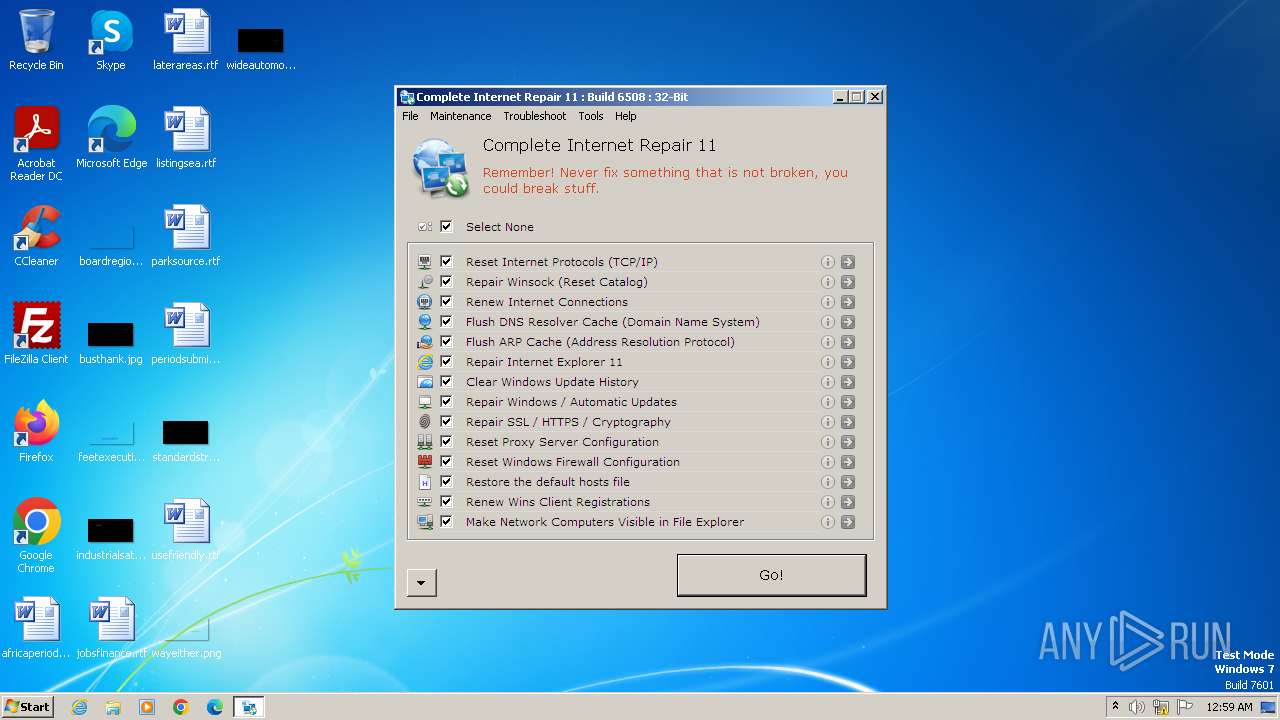Click info icon for Renew Internet Connections
Viewport: 1280px width, 720px height.
click(x=827, y=302)
